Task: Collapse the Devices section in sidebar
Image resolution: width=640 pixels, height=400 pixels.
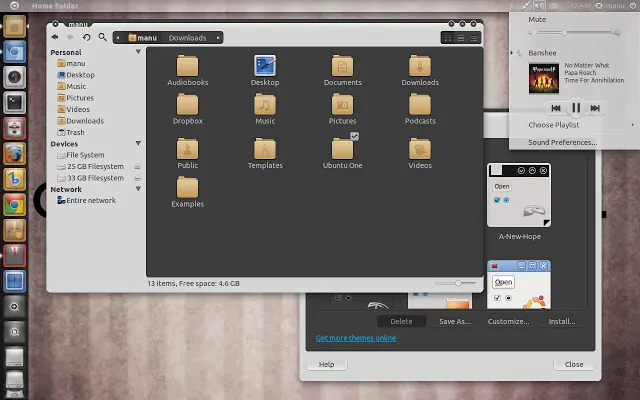Action: (138, 143)
